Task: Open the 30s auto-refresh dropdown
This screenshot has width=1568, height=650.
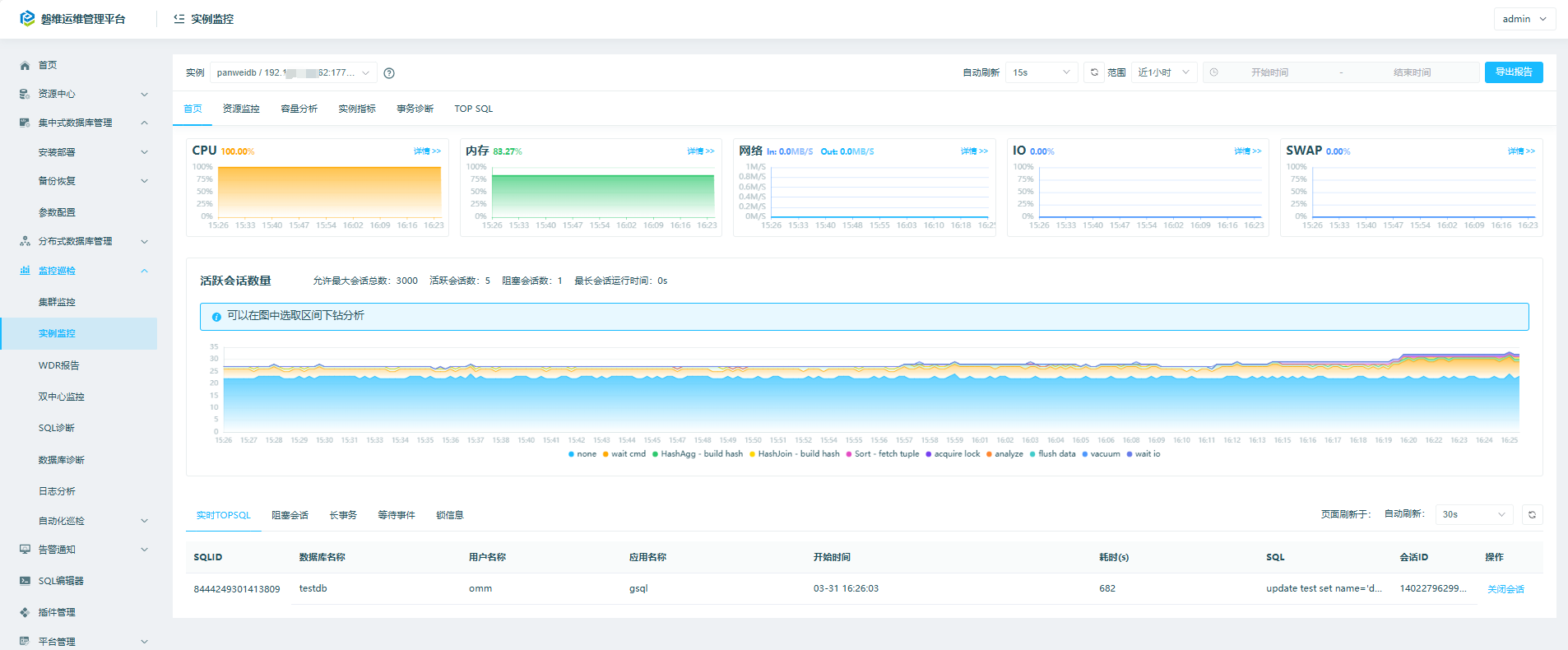Action: point(1474,515)
